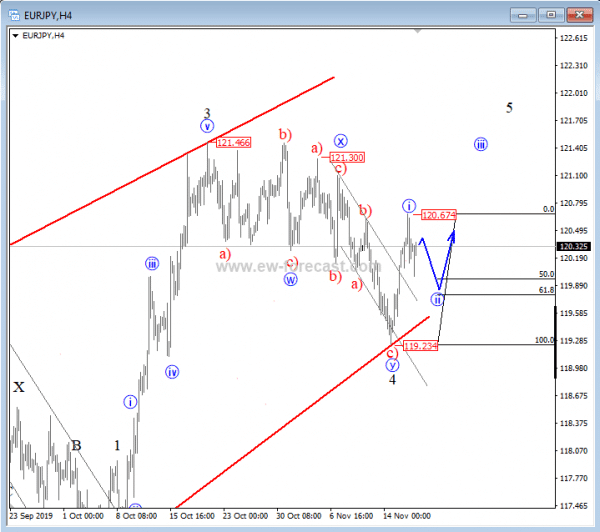The image size is (600, 532).
Task: Click the 15 Oct 16:00 date label
Action: coord(193,516)
